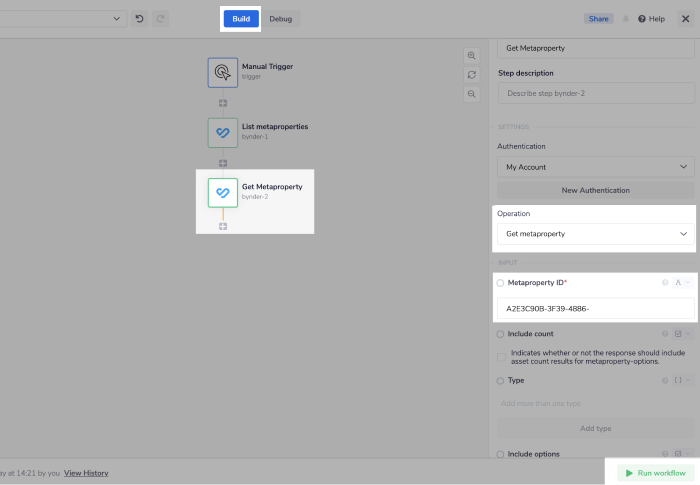Viewport: 700px width, 485px height.
Task: Tick the Include count checkbox
Action: [x=502, y=357]
